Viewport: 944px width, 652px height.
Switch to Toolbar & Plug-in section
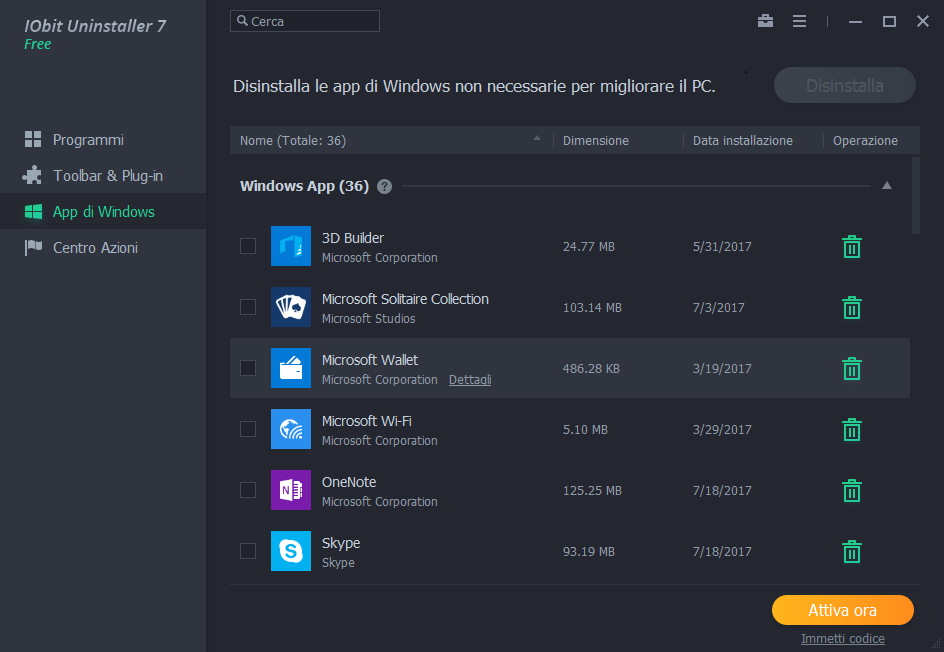[107, 176]
